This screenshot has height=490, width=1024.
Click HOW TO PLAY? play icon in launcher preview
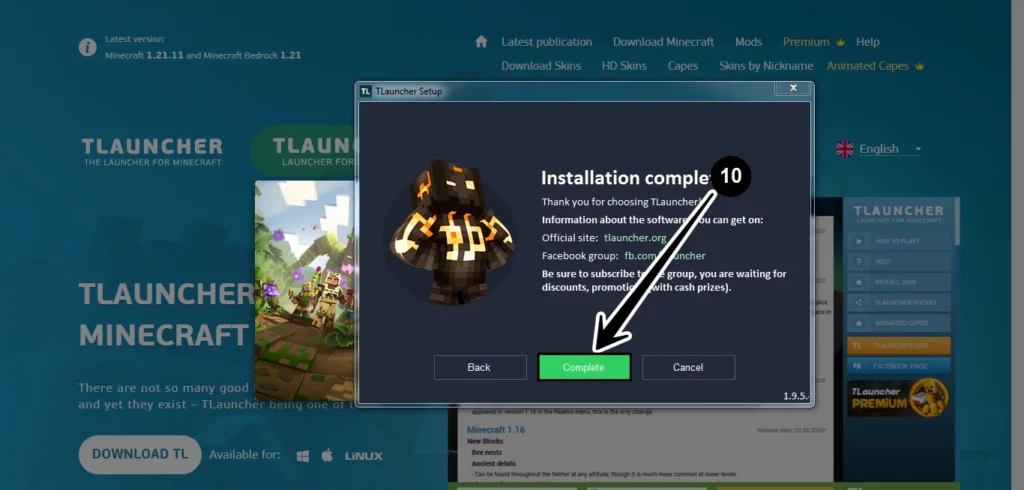tap(859, 241)
